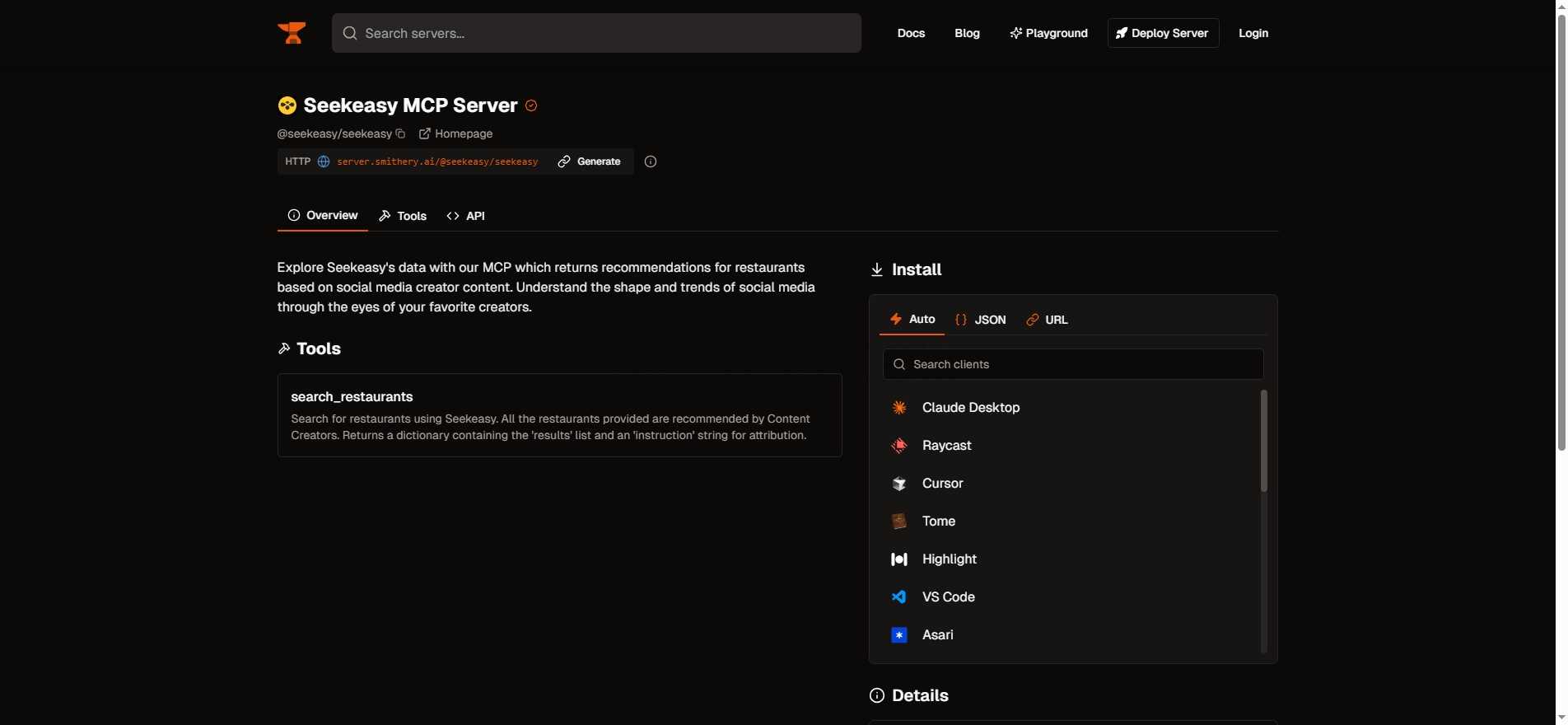Image resolution: width=1568 pixels, height=725 pixels.
Task: Click the magnifier icon in Search clients
Action: click(899, 364)
